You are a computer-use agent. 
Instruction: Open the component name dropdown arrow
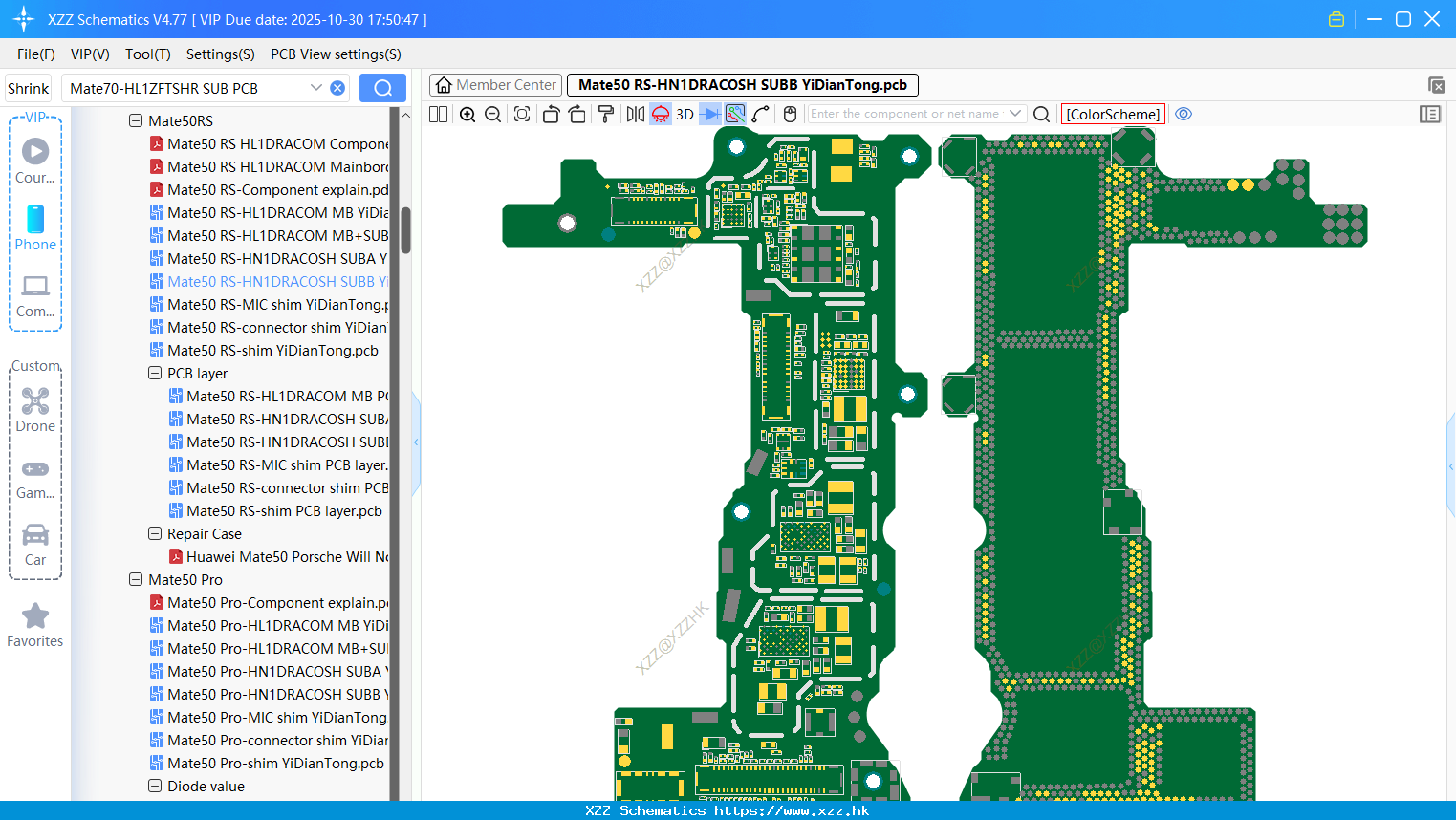click(1015, 114)
